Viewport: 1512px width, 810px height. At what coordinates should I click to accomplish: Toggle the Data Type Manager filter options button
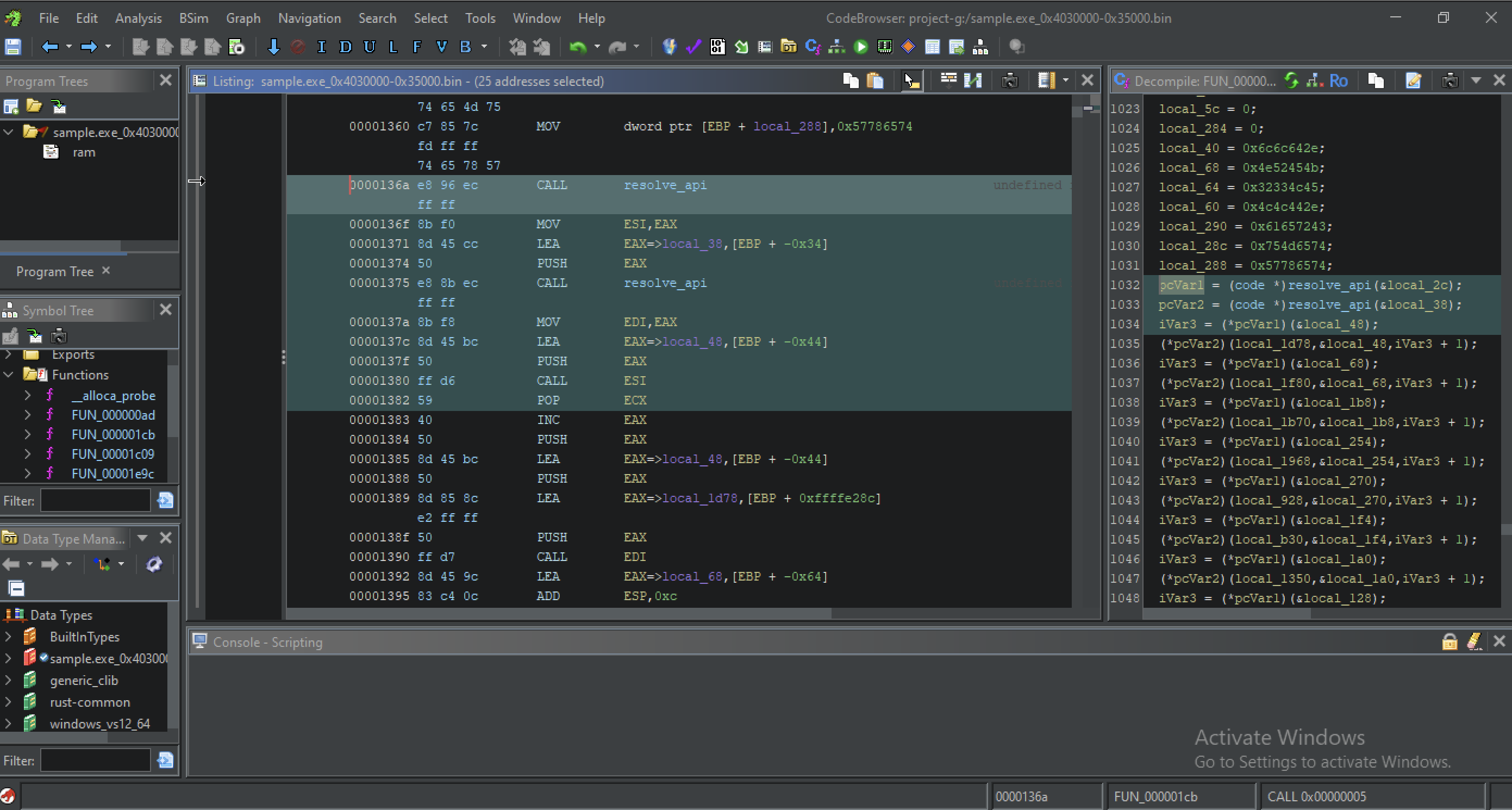tap(166, 760)
